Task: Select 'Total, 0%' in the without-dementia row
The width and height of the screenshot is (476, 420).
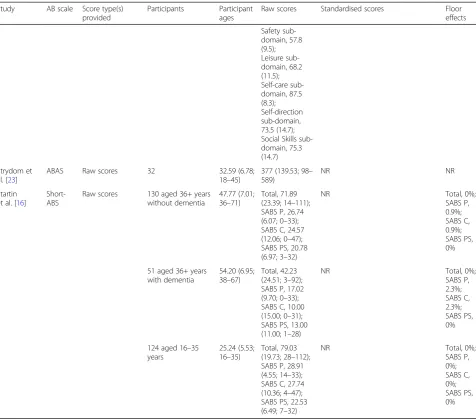Action: [x=460, y=194]
